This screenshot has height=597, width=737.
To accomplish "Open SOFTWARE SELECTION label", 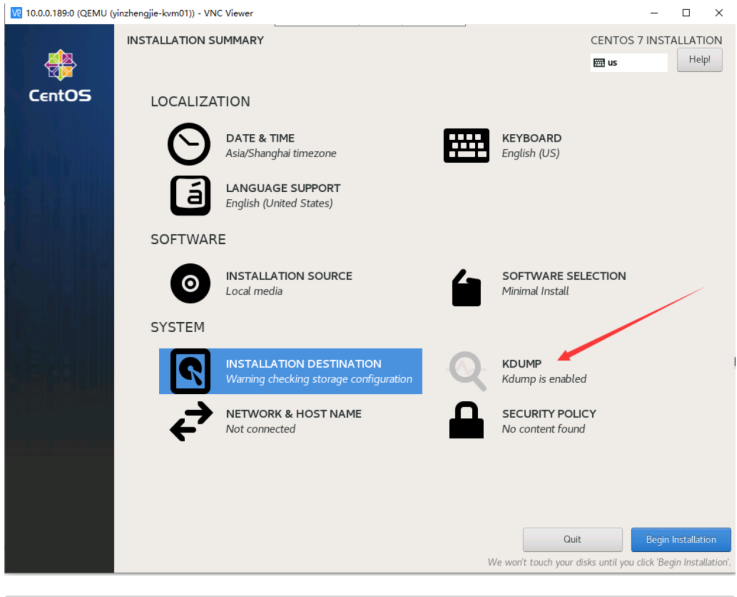I will [x=564, y=276].
